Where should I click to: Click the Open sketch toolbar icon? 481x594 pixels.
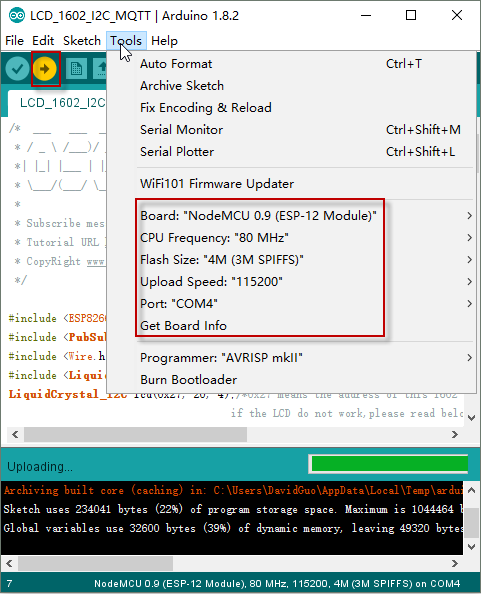click(x=101, y=69)
